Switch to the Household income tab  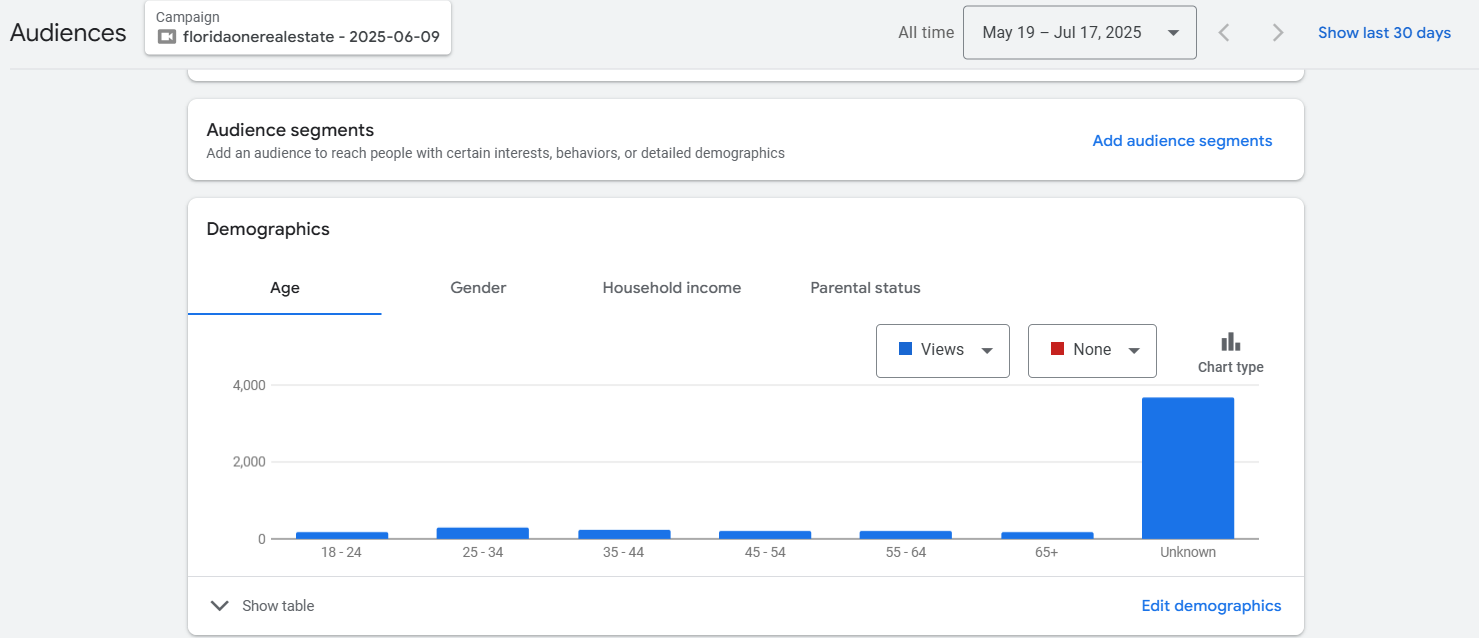[x=672, y=288]
